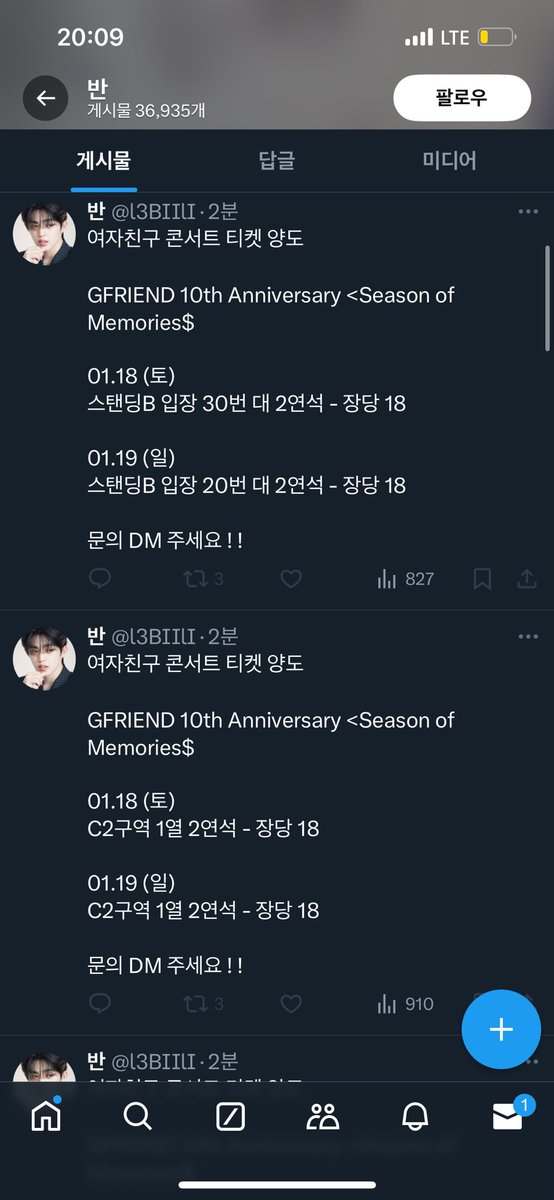Image resolution: width=554 pixels, height=1200 pixels.
Task: Like the second post
Action: [291, 1003]
